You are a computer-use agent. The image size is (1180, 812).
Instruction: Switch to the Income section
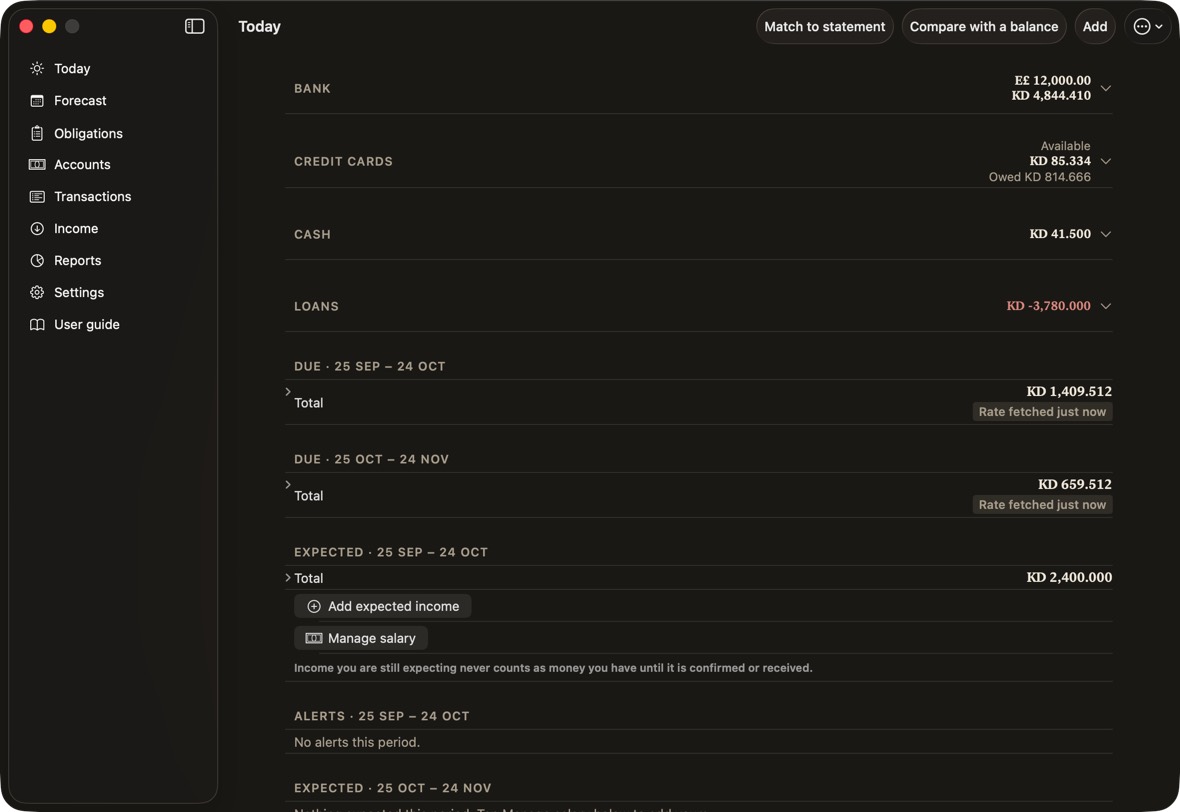[76, 229]
